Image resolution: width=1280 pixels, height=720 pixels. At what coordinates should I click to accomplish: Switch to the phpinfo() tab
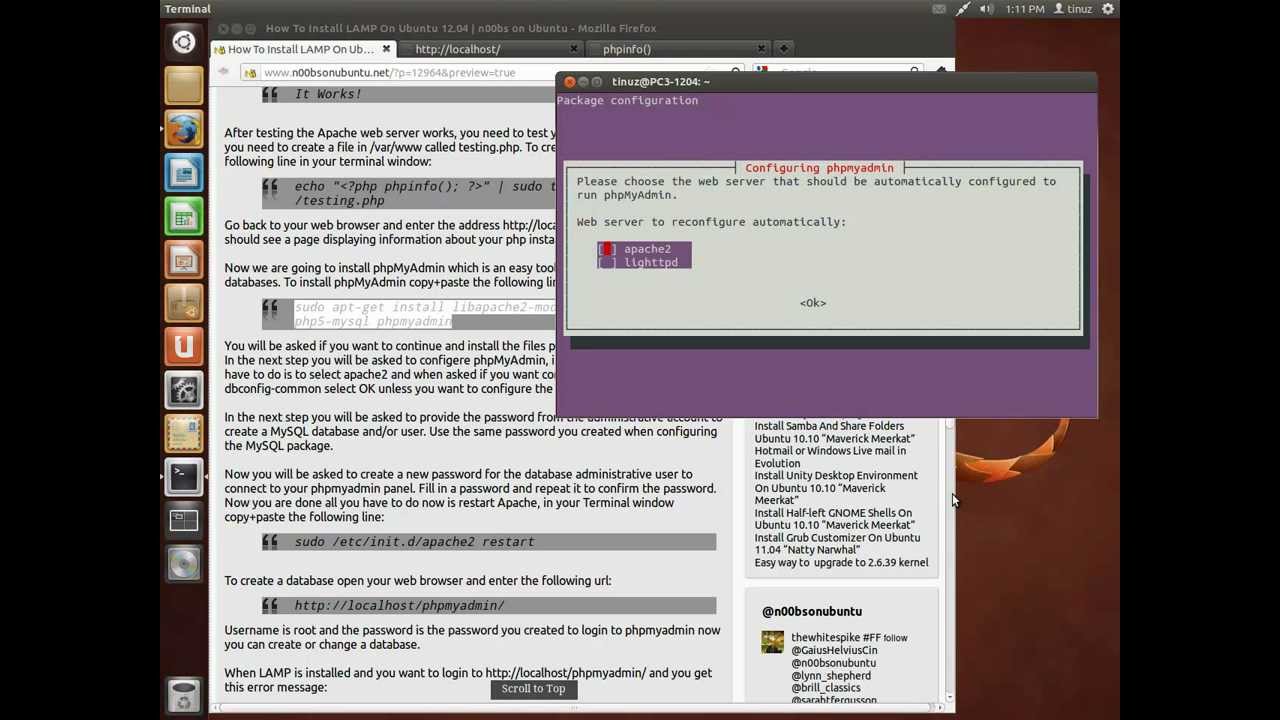(679, 49)
